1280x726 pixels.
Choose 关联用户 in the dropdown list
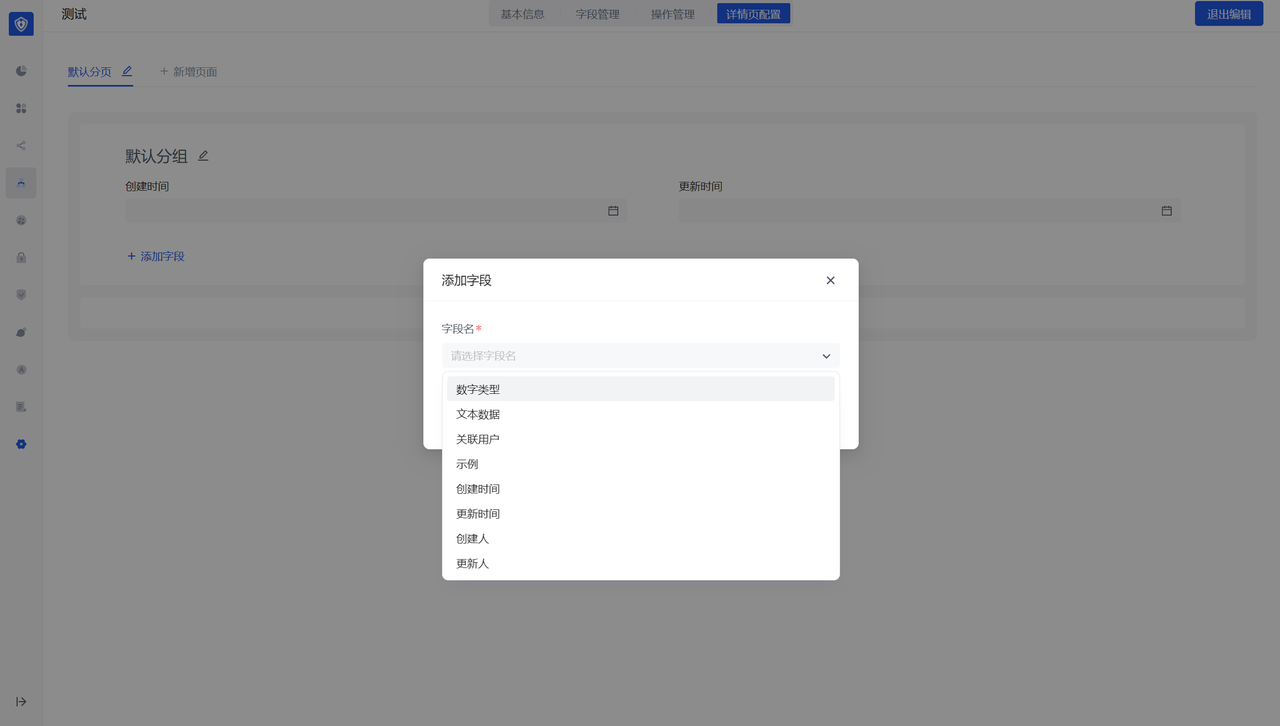[478, 439]
